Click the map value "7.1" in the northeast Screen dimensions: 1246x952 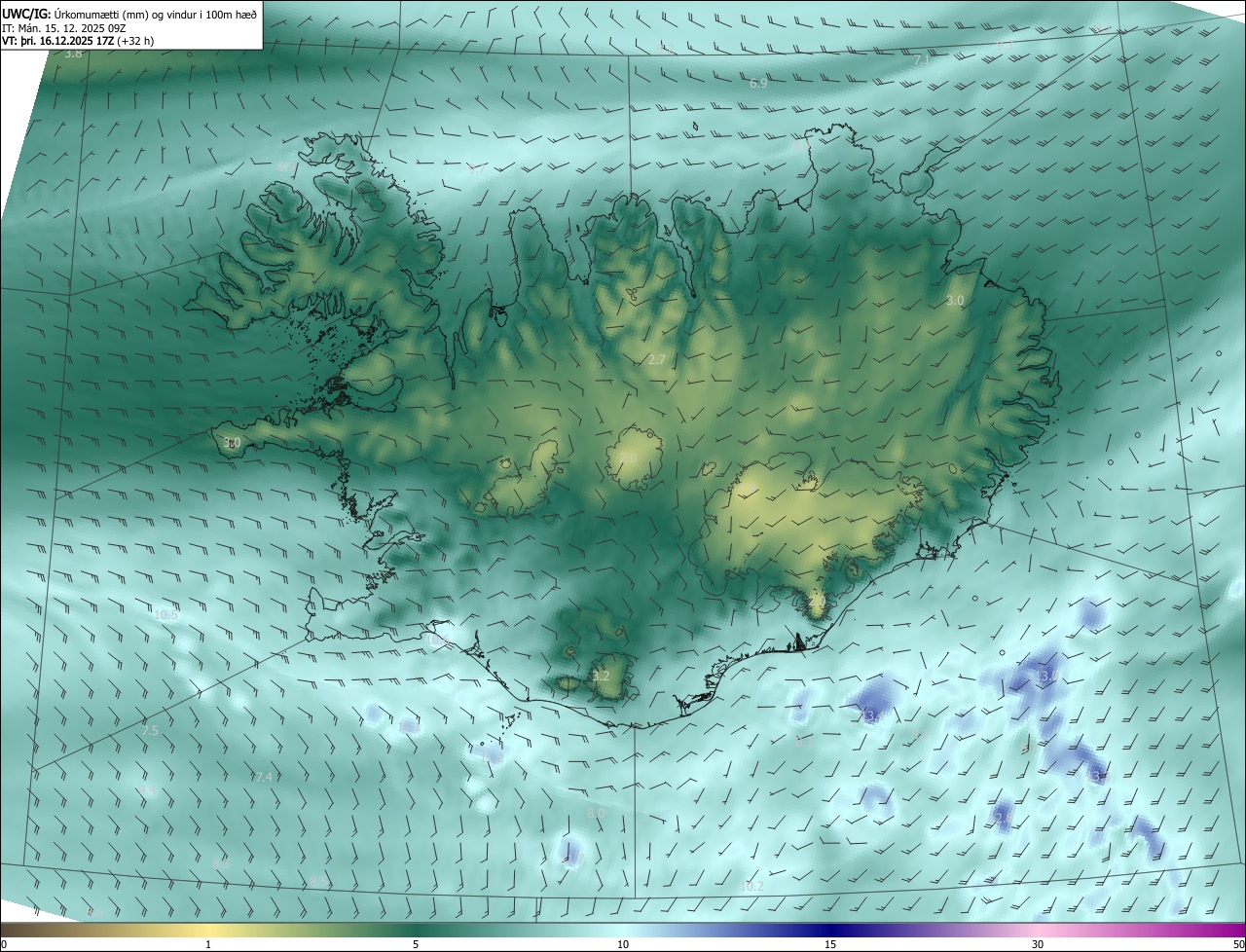(922, 60)
